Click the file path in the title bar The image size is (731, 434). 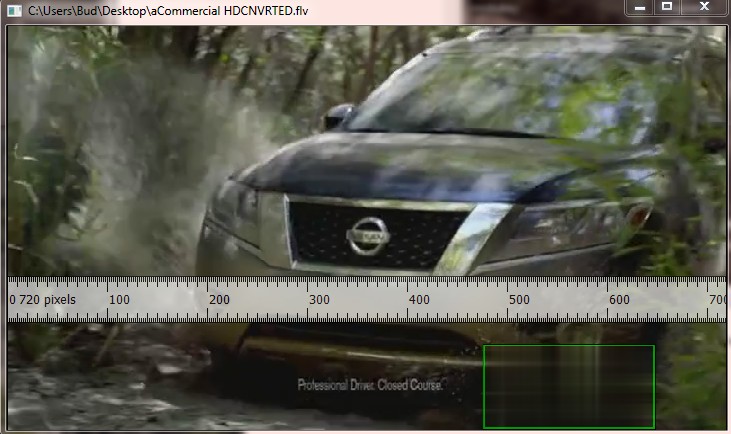[x=168, y=11]
